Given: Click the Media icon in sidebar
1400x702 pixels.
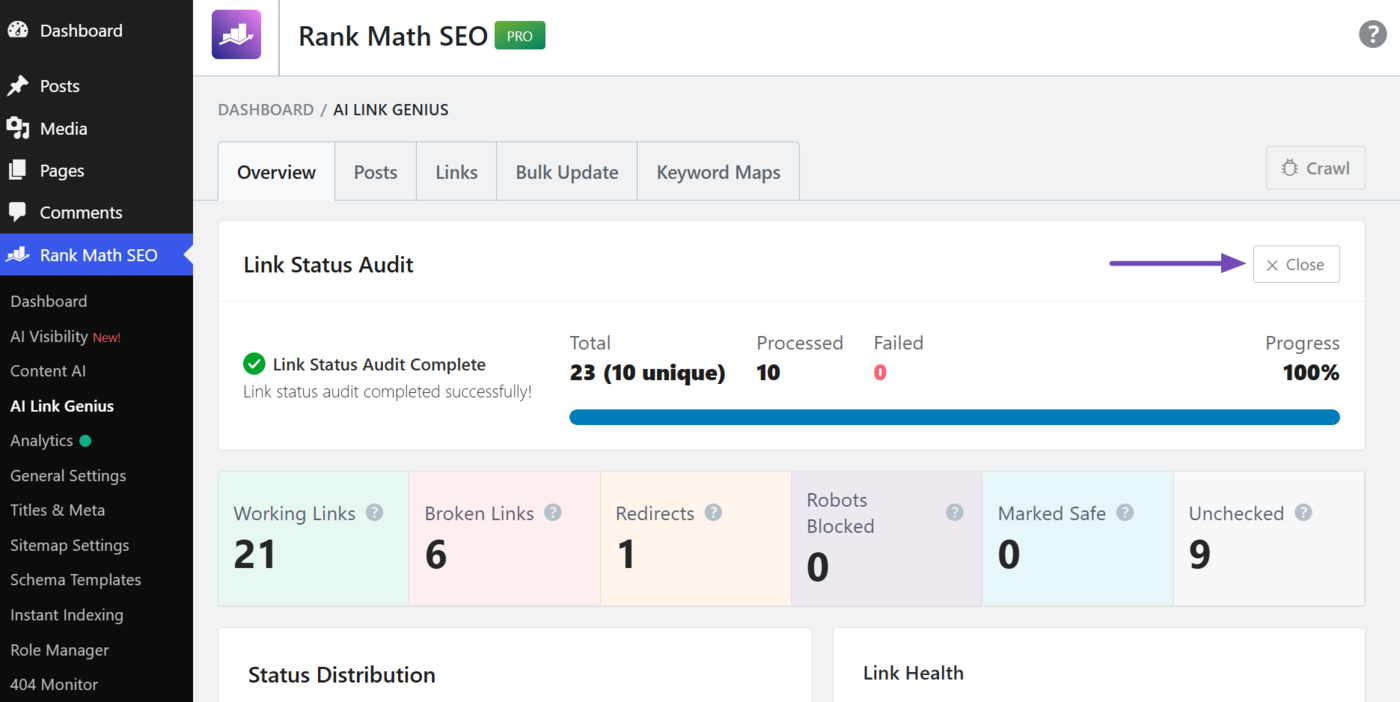Looking at the screenshot, I should [x=17, y=128].
